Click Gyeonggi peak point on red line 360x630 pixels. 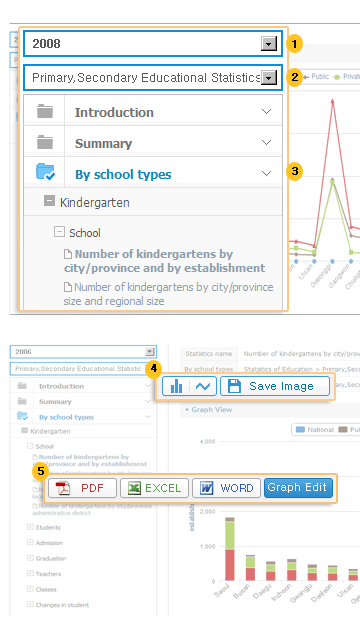(x=332, y=102)
